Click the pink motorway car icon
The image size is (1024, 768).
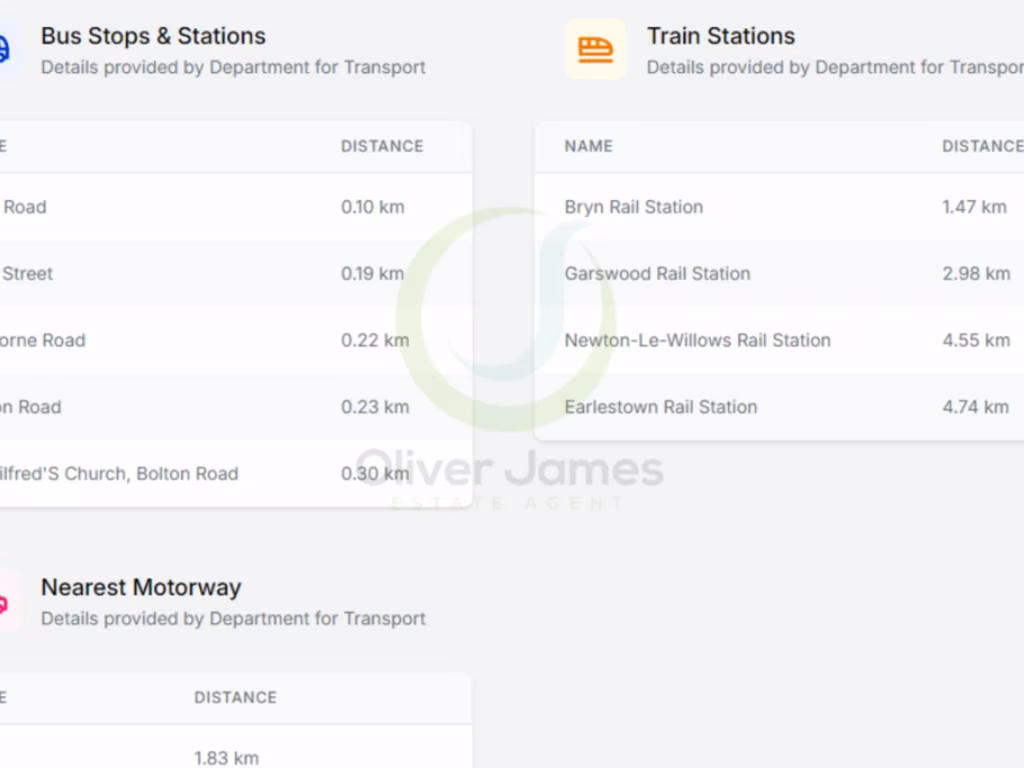(4, 602)
